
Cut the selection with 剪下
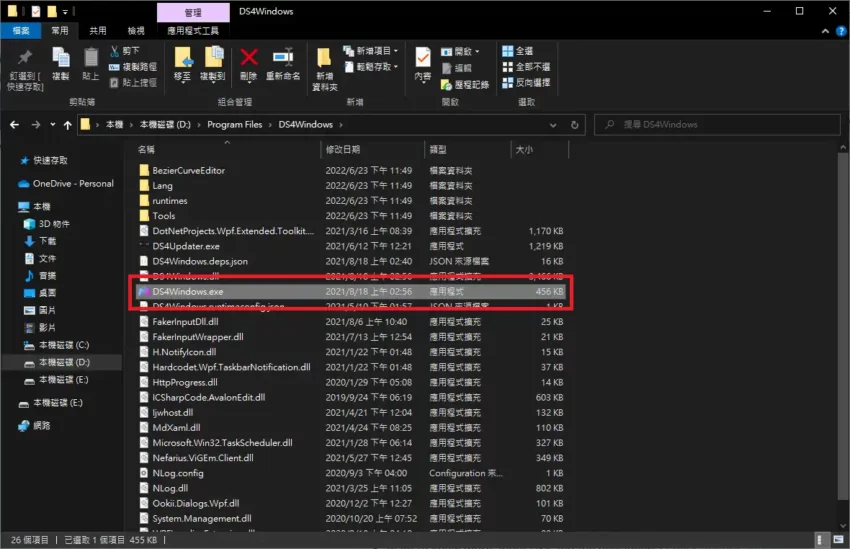pyautogui.click(x=125, y=51)
